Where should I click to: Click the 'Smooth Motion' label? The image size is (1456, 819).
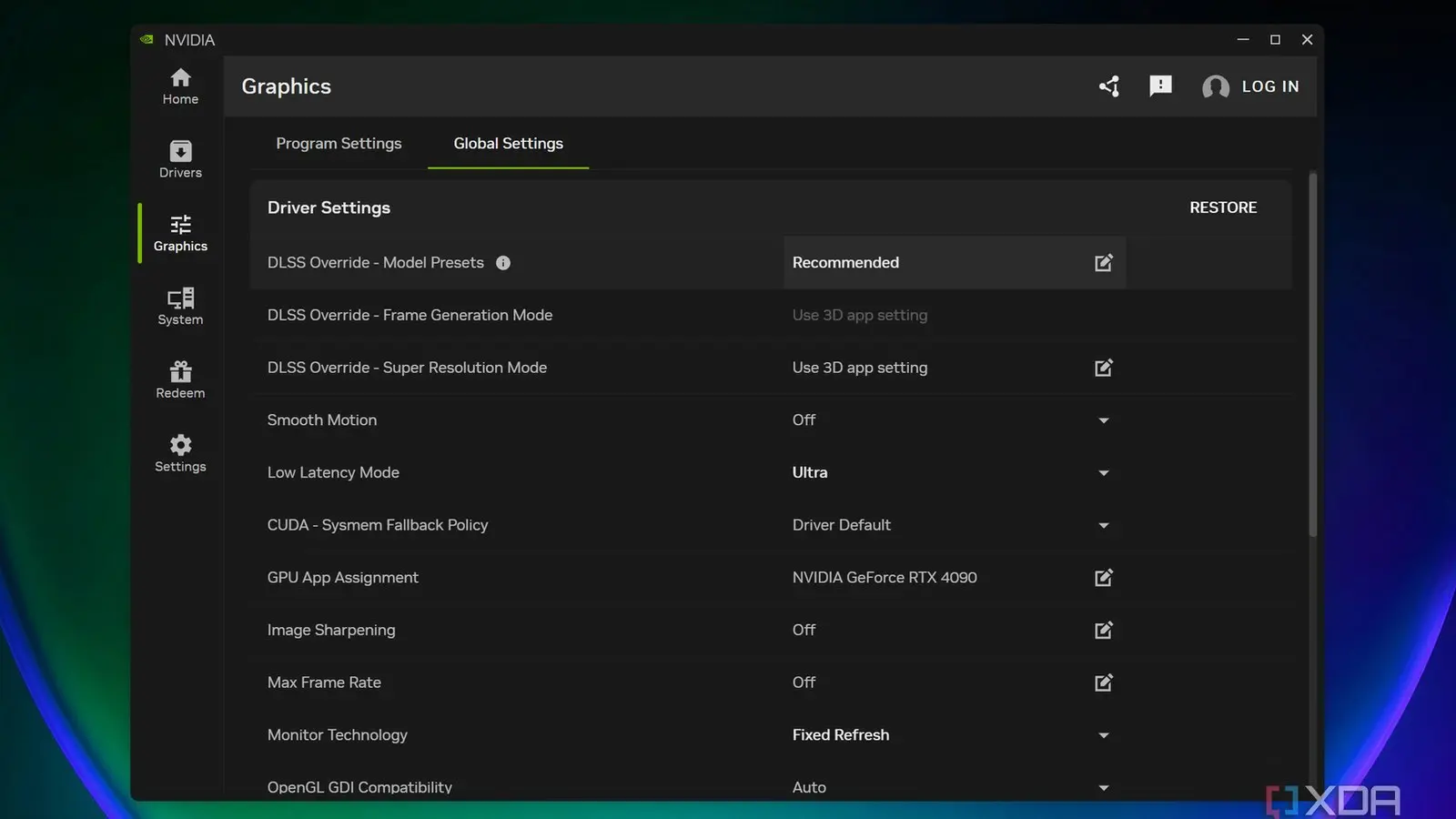322,420
